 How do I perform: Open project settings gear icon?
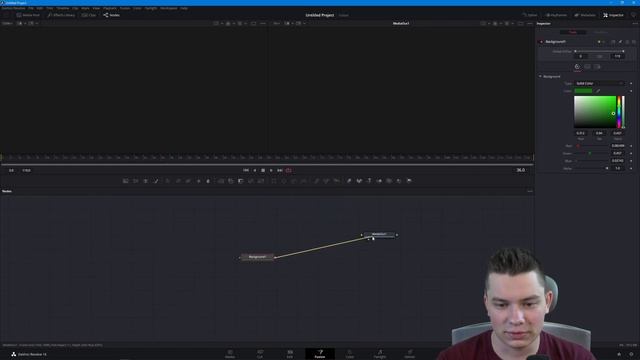tap(631, 354)
